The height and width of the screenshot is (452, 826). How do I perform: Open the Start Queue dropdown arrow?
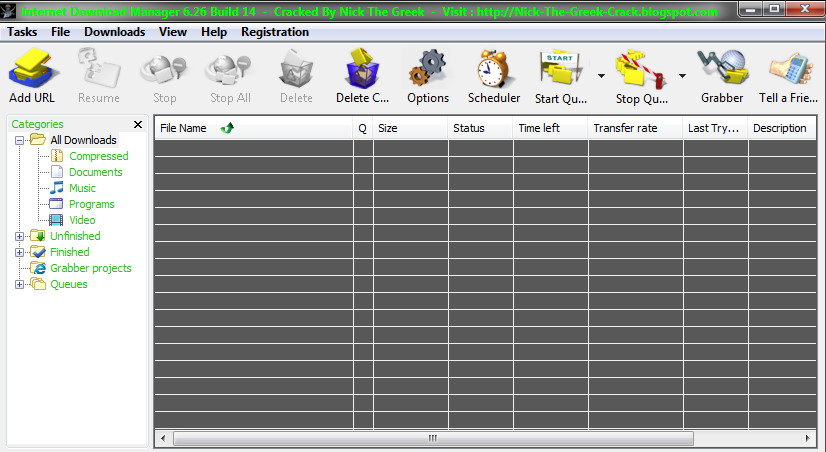(601, 76)
